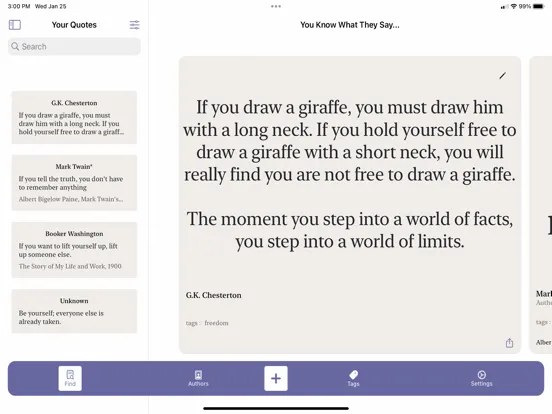Select the Booker Washington quote card
Viewport: 552px width, 414px height.
coord(74,250)
